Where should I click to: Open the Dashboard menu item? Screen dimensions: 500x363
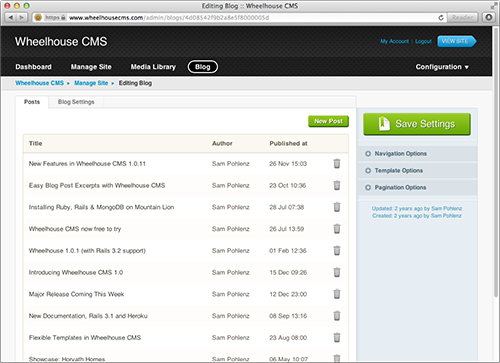click(x=33, y=67)
